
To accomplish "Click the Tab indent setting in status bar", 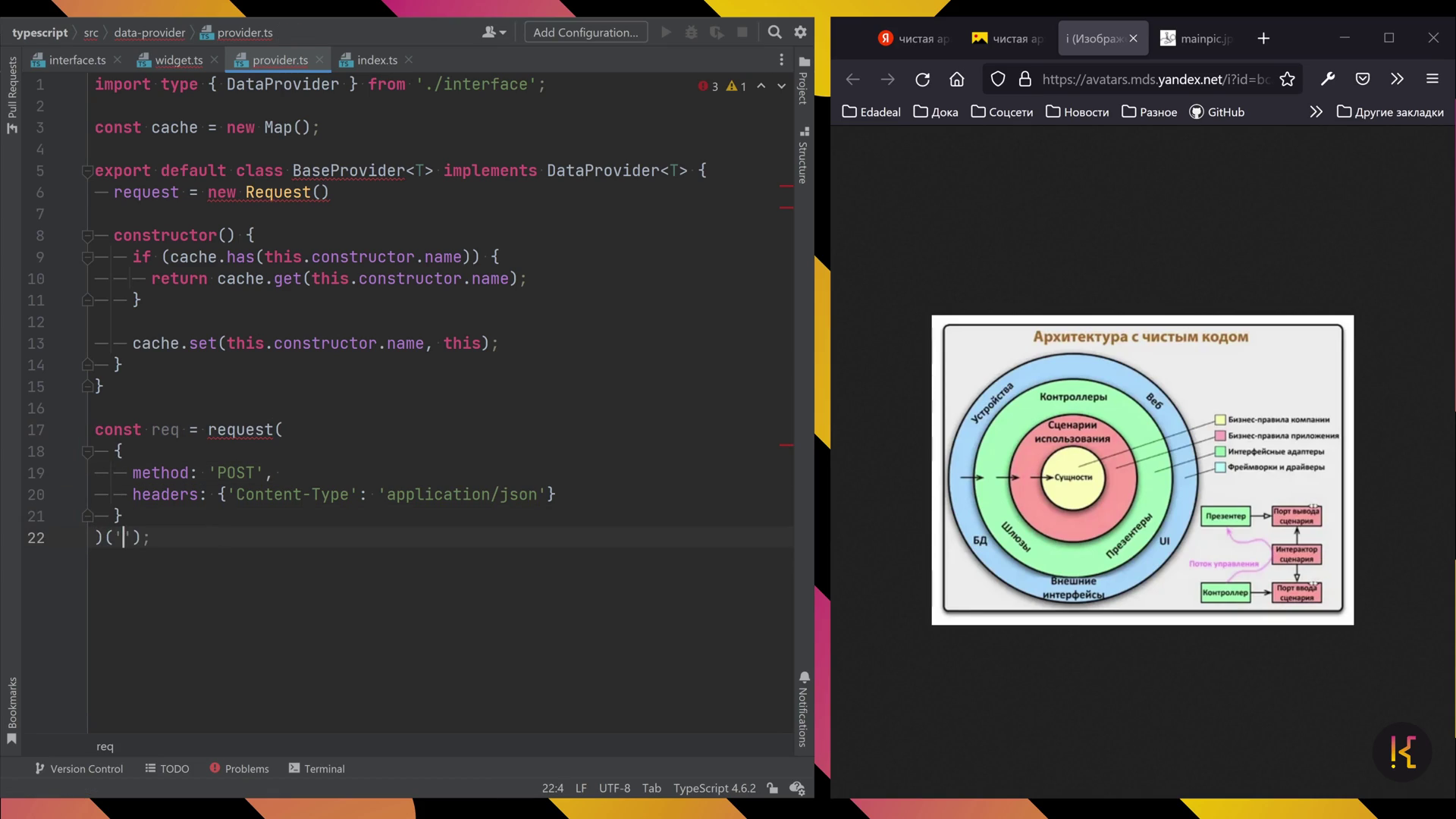I will click(651, 788).
